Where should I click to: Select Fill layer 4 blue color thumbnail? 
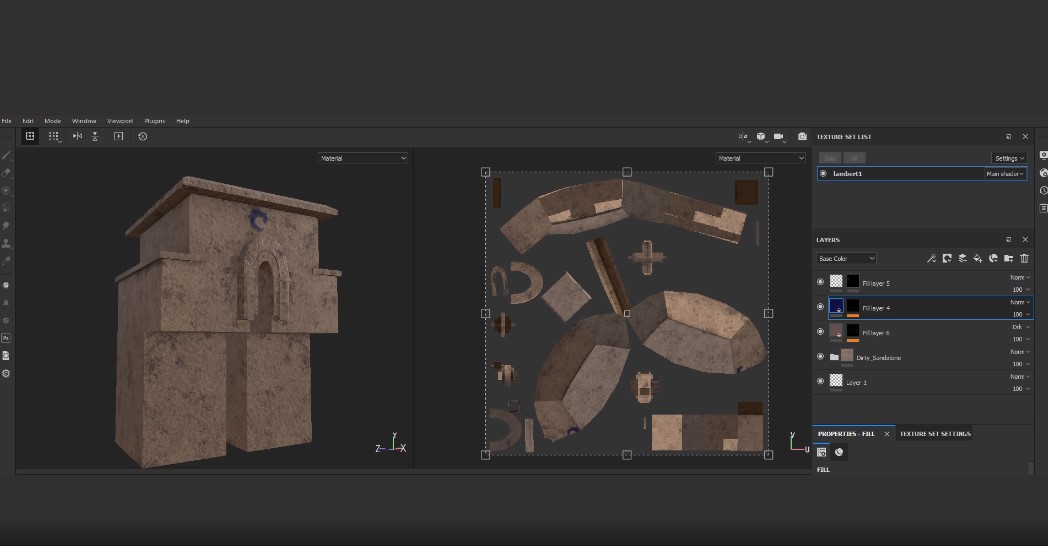point(836,307)
